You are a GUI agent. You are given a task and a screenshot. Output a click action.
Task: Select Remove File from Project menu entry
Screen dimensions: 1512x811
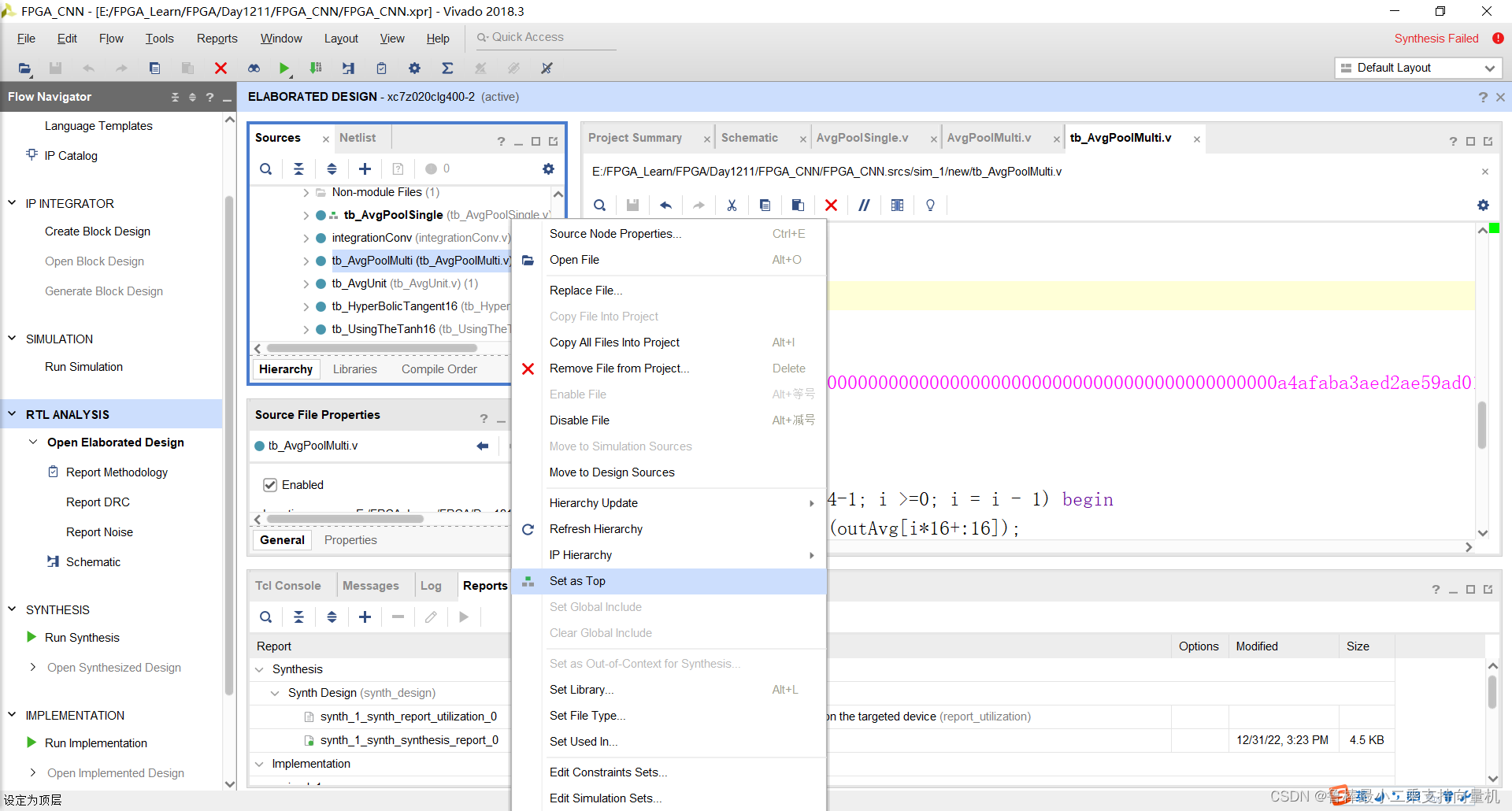(669, 368)
